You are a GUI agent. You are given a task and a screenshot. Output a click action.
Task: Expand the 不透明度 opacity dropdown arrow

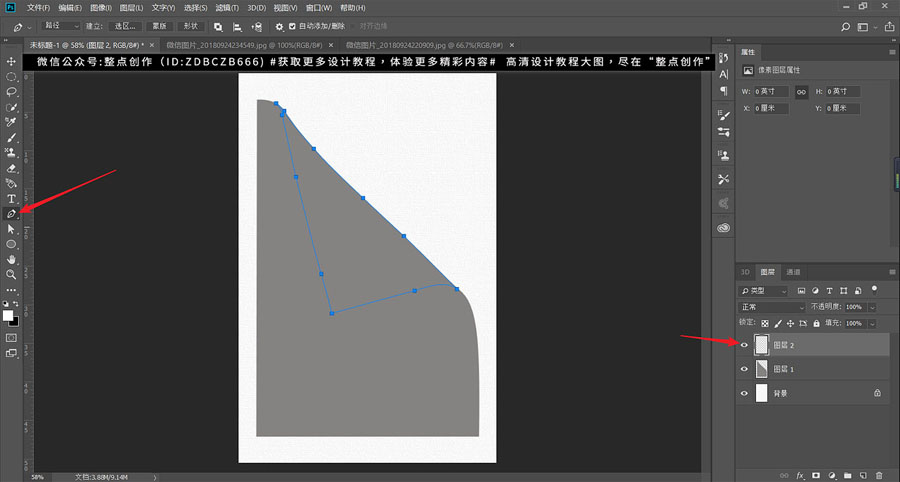(873, 307)
